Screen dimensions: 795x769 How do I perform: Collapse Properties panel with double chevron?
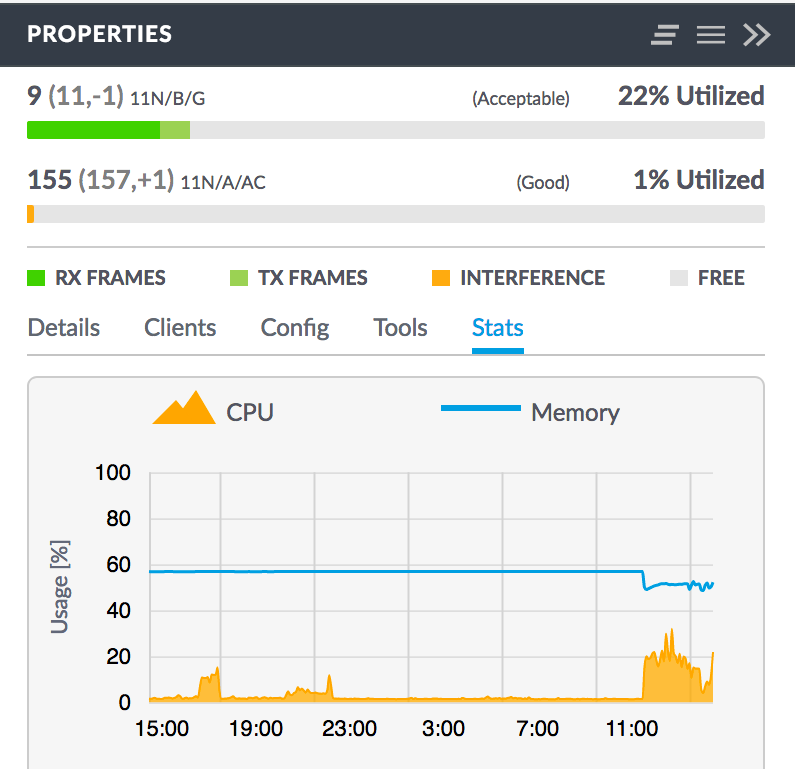point(757,35)
